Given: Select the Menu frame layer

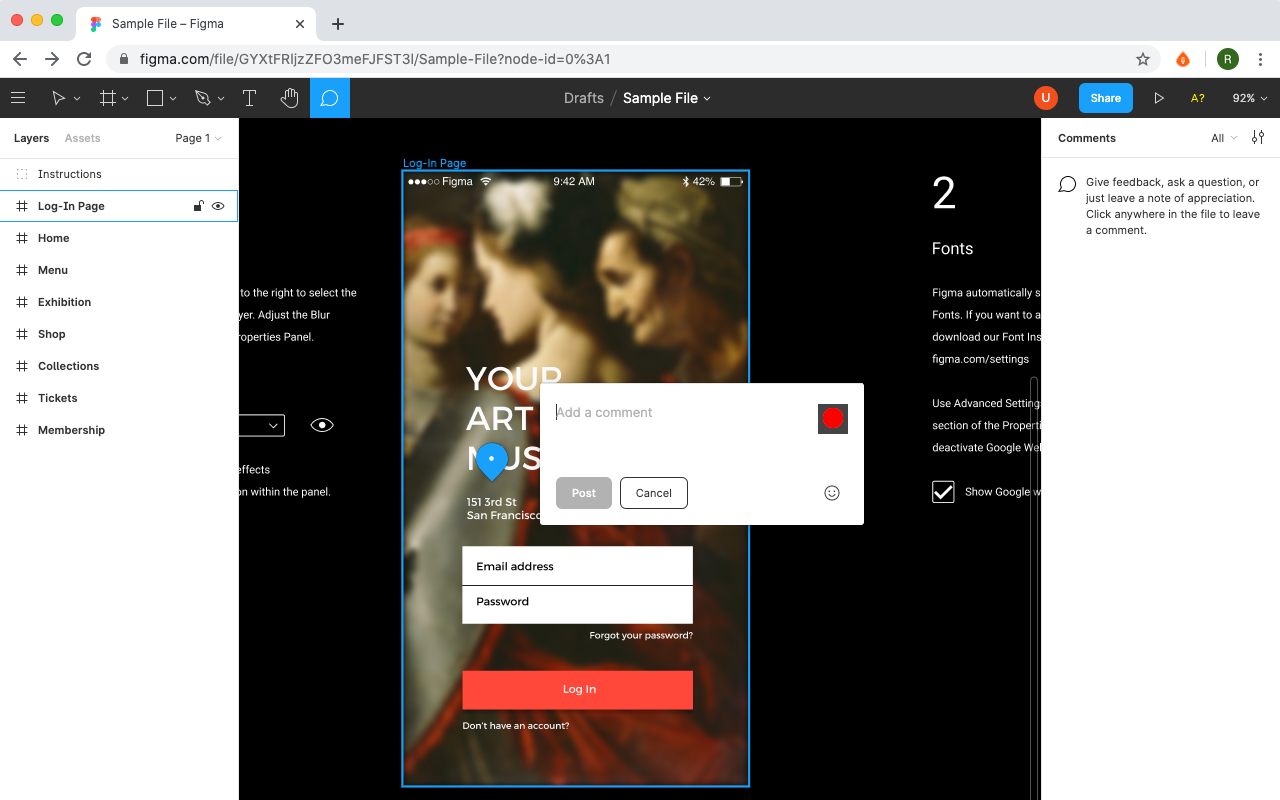Looking at the screenshot, I should (119, 270).
